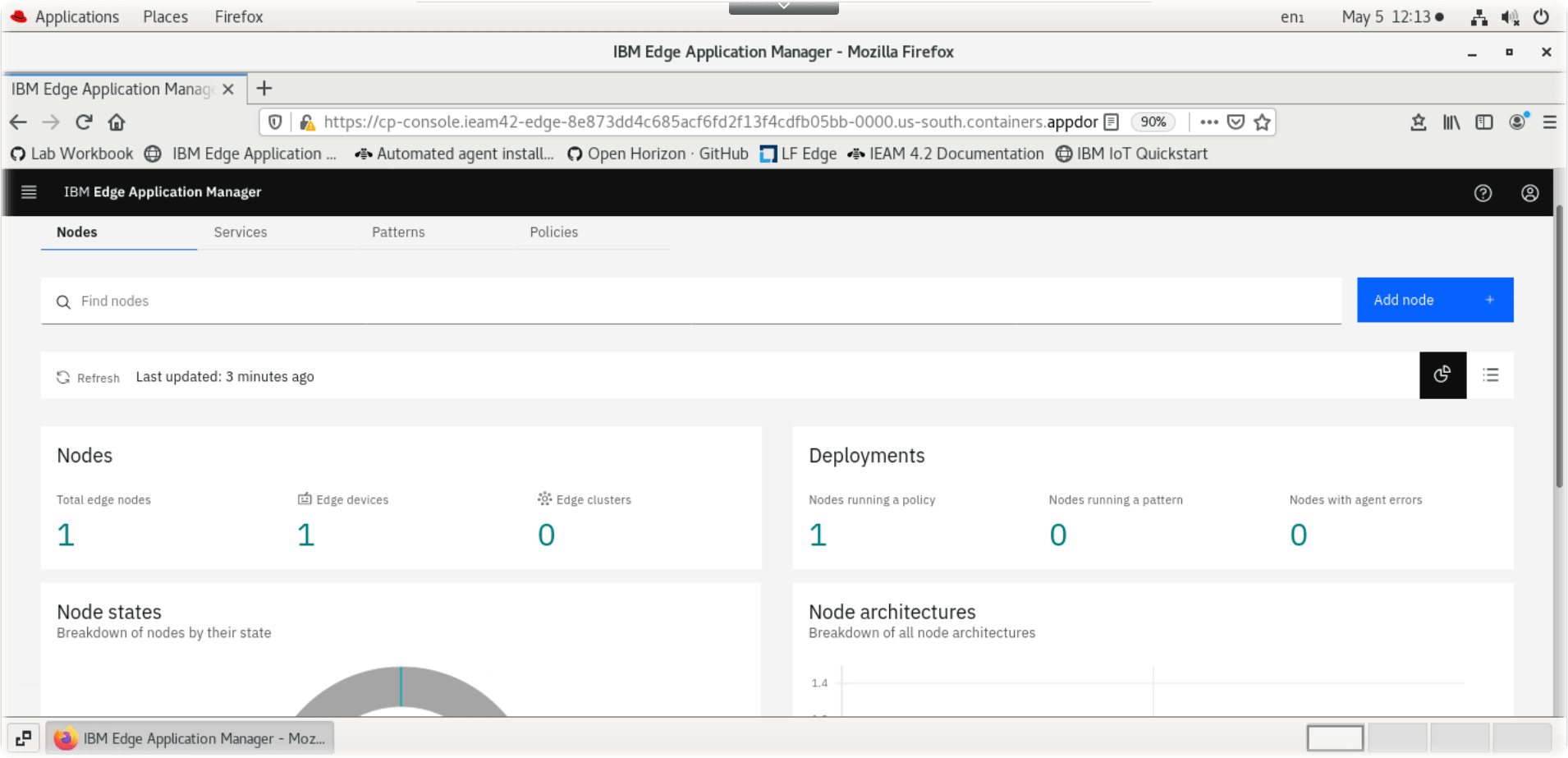Open the en1 keyboard layout indicator
Image resolution: width=1568 pixels, height=758 pixels.
click(1292, 16)
